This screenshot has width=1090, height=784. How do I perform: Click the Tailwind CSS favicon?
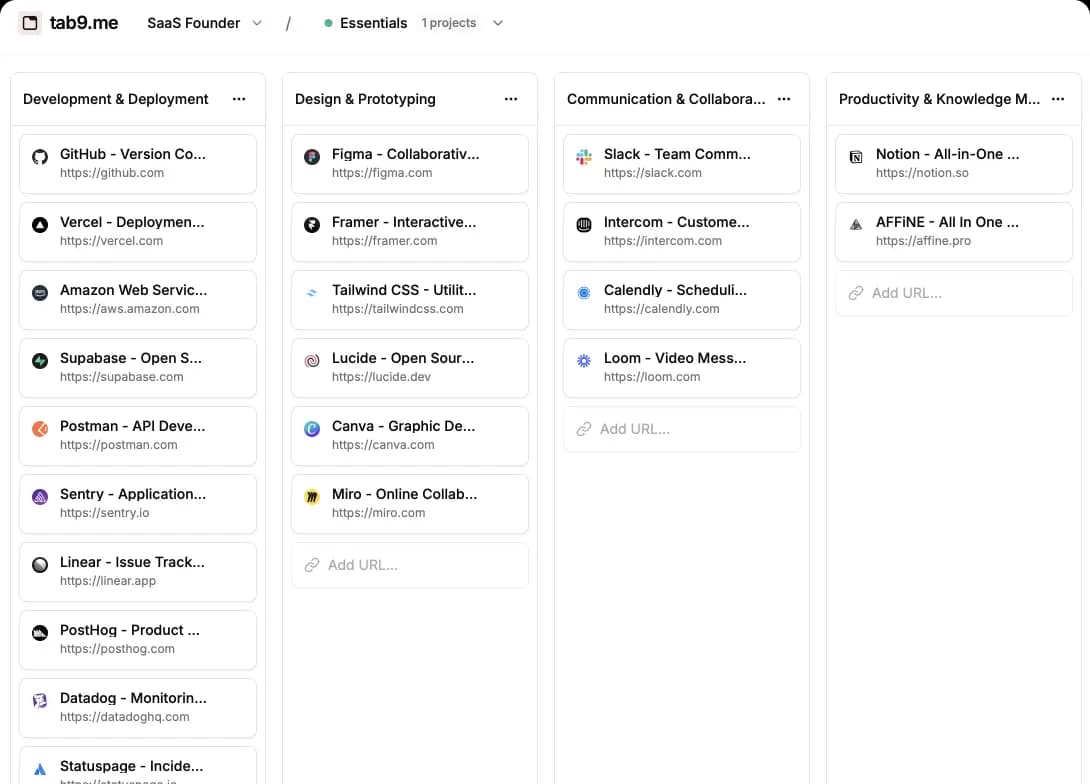[312, 293]
